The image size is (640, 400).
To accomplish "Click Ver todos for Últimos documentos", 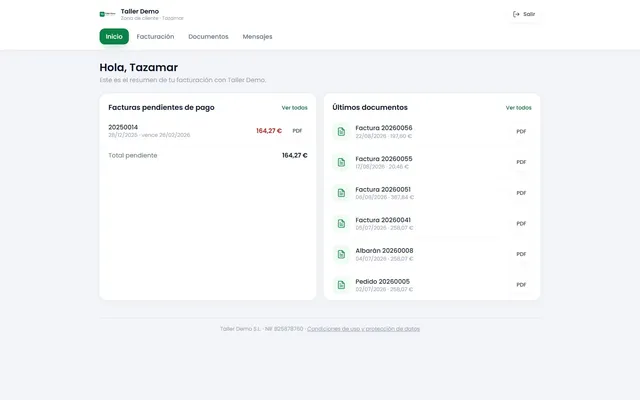I will [x=518, y=108].
